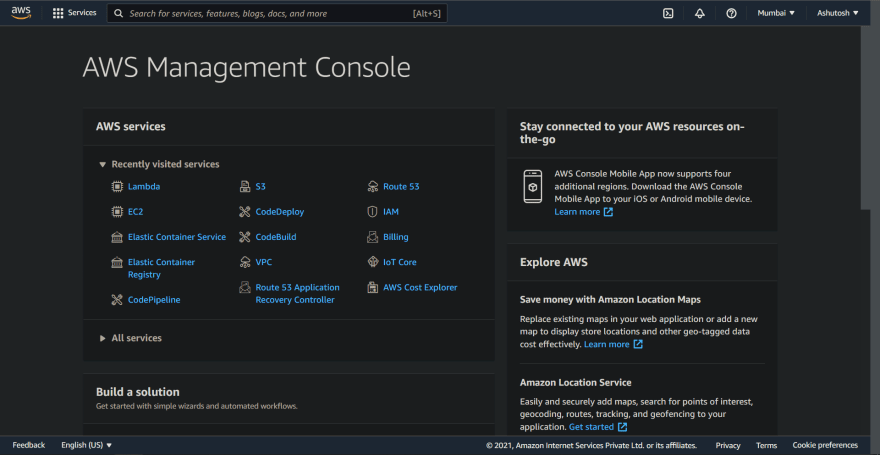The width and height of the screenshot is (880, 455).
Task: Click the VPC service icon
Action: (x=245, y=262)
